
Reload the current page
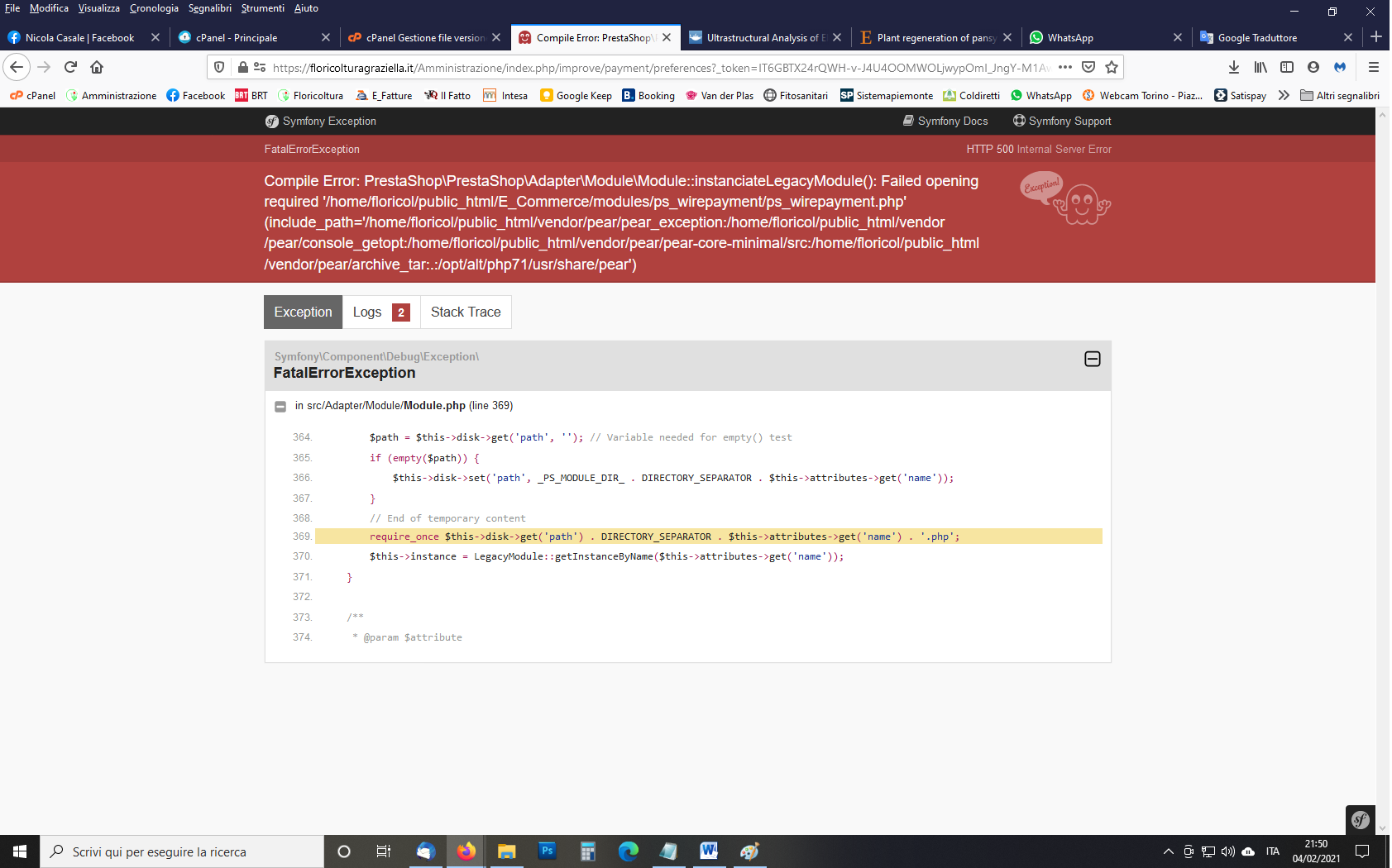pyautogui.click(x=70, y=67)
